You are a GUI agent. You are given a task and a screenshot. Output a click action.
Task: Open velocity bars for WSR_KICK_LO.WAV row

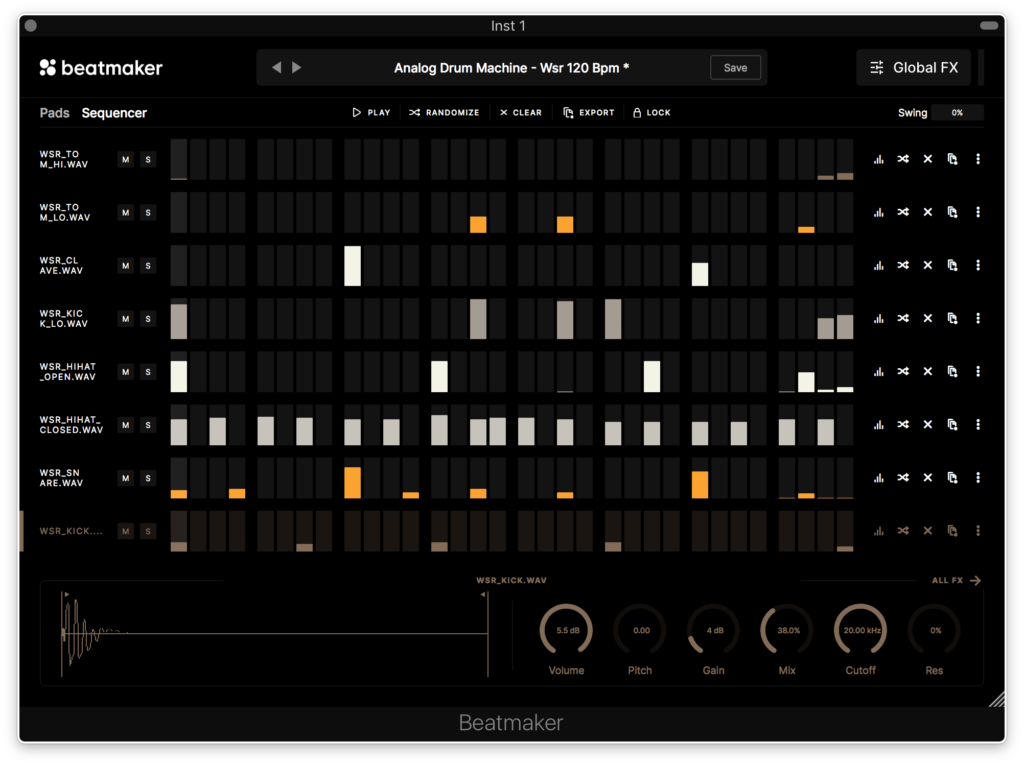pos(878,319)
